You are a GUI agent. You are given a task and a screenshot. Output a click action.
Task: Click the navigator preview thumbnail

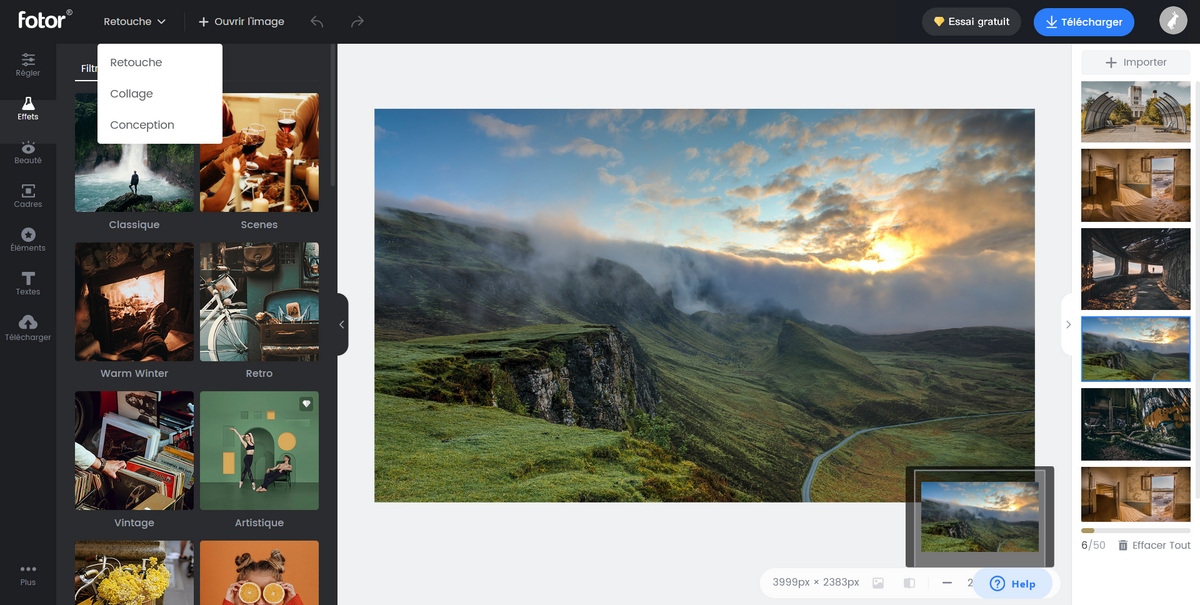980,517
